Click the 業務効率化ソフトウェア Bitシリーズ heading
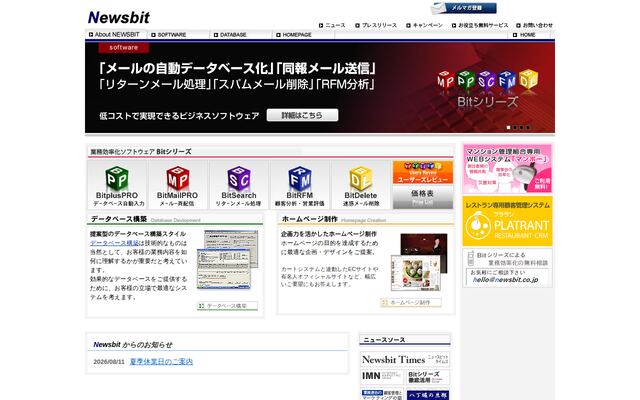Image resolution: width=640 pixels, height=400 pixels. [x=141, y=151]
